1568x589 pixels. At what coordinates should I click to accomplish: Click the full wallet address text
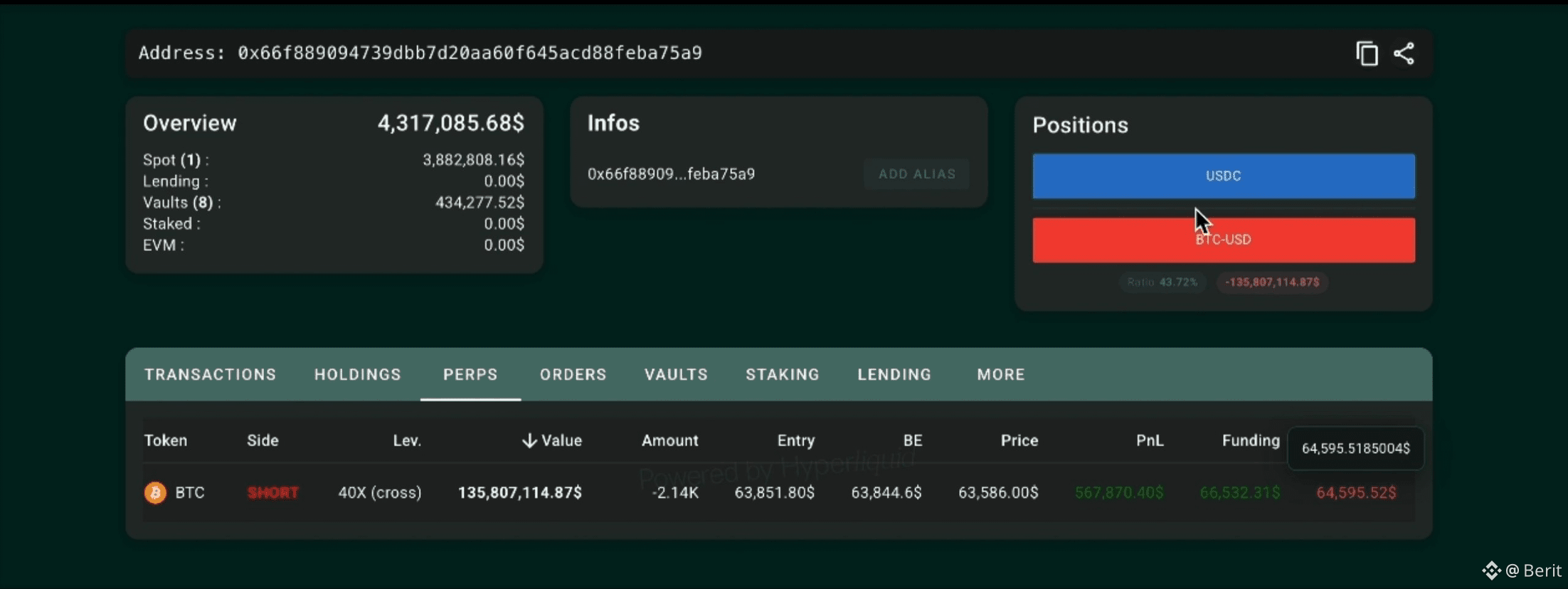(470, 53)
